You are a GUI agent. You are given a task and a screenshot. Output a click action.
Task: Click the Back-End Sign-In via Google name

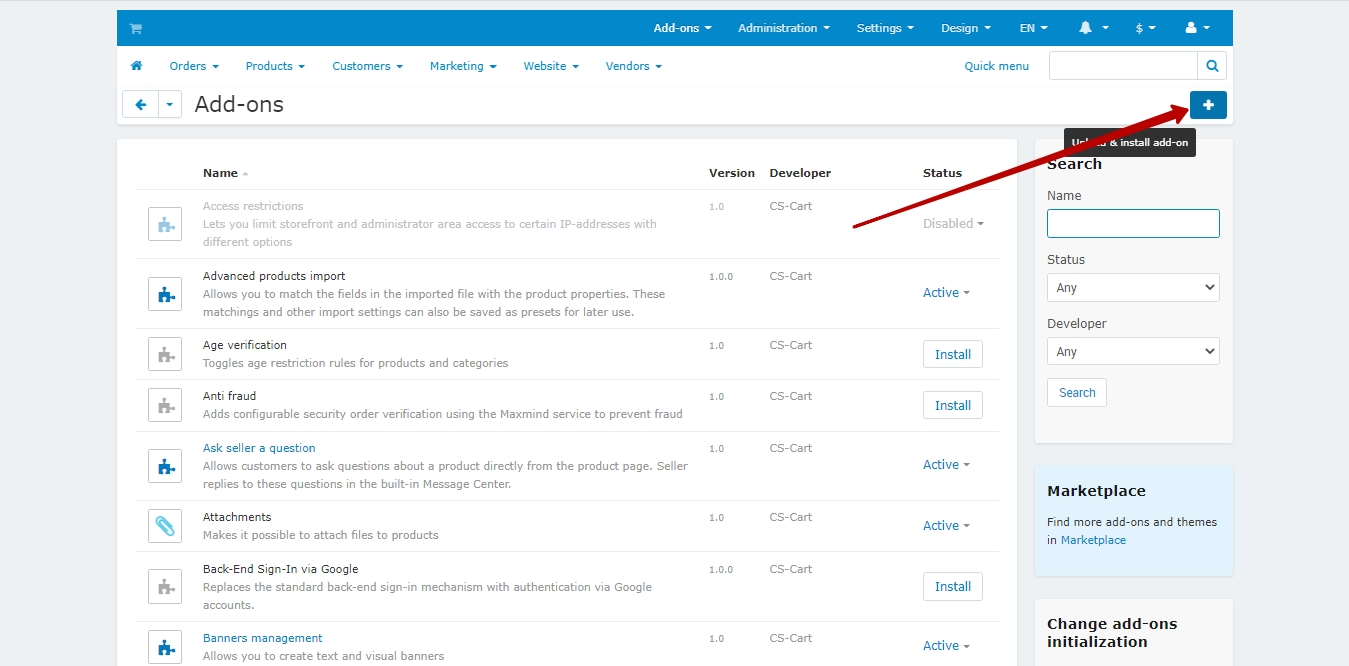[x=281, y=569]
